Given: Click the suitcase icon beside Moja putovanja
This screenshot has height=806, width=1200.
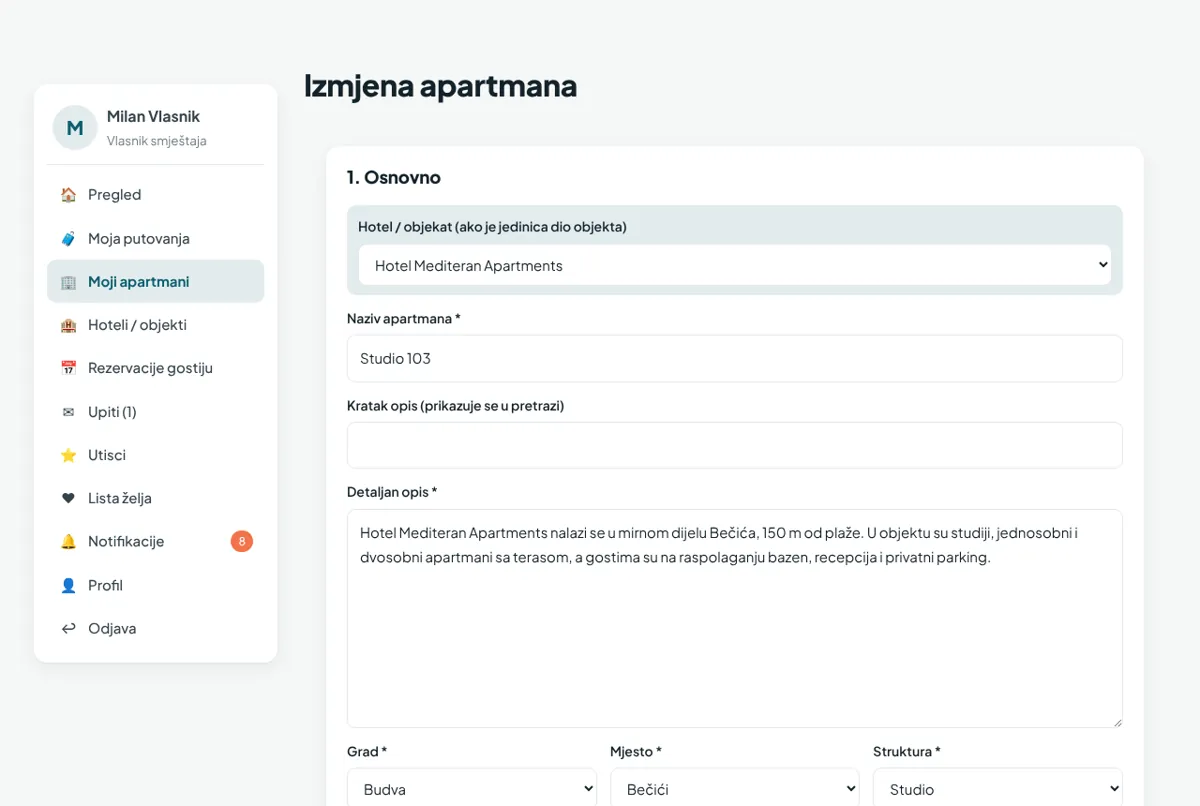Looking at the screenshot, I should tap(68, 239).
